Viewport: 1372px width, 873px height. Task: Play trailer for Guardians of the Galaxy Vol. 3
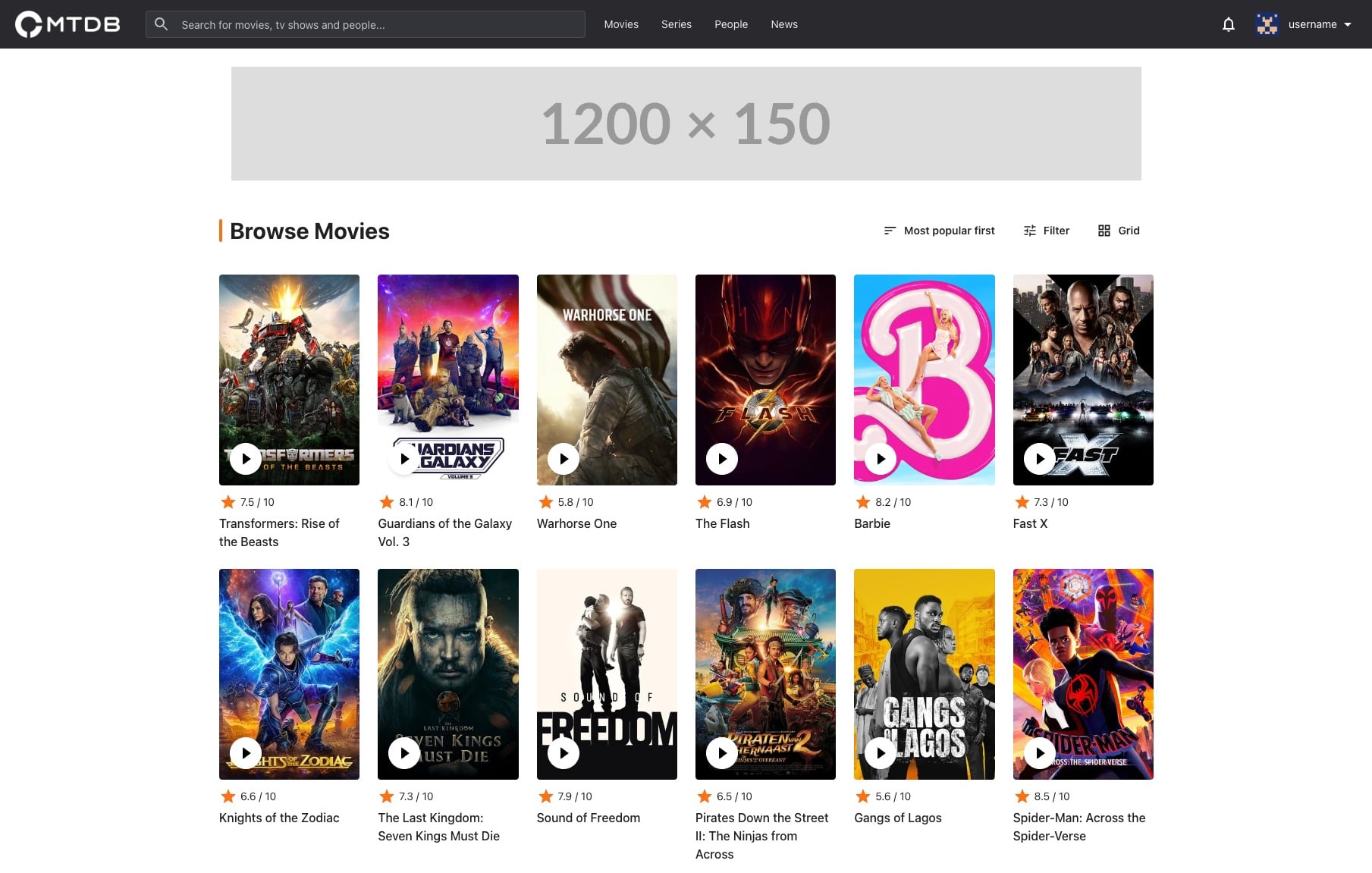(x=404, y=459)
